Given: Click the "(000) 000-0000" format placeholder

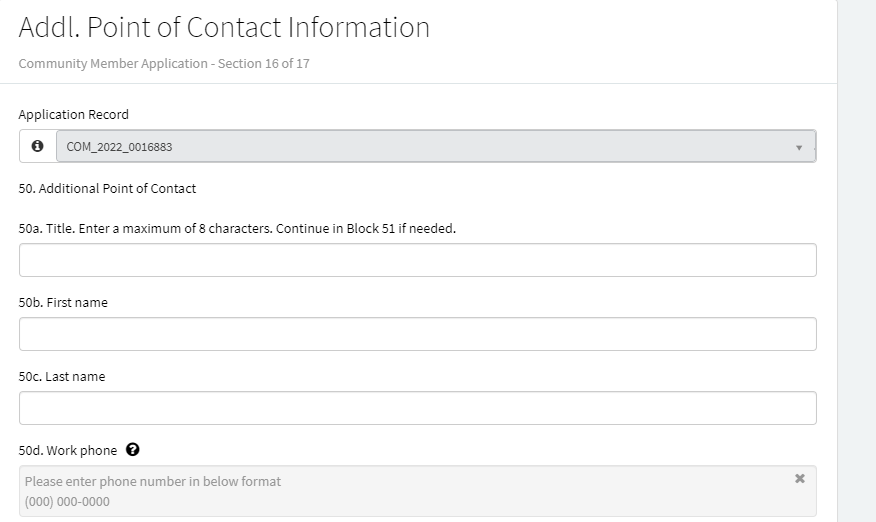Looking at the screenshot, I should pos(67,501).
